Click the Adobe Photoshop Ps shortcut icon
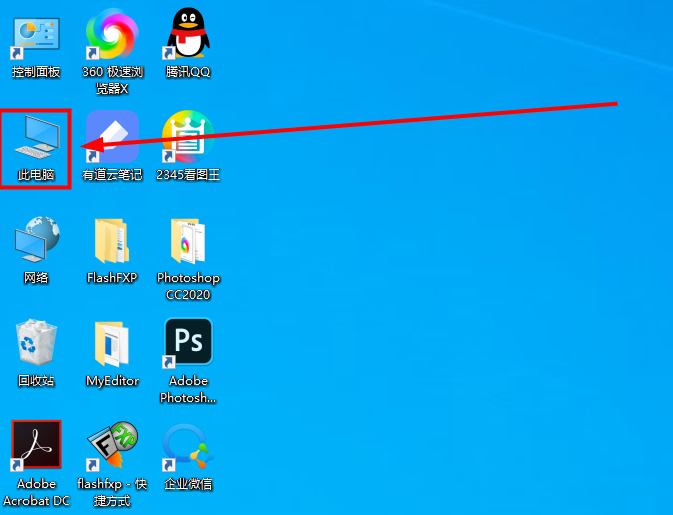 click(188, 344)
